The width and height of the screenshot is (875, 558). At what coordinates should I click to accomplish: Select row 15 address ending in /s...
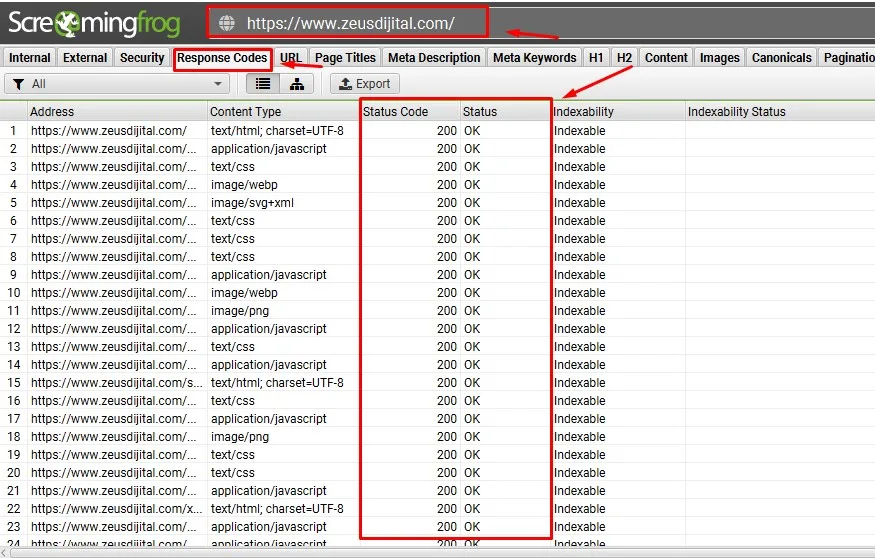[x=117, y=383]
